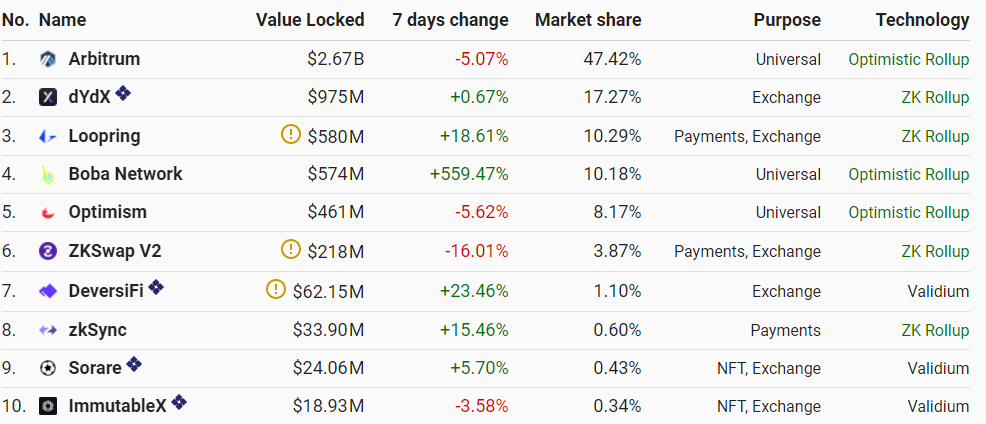Open the Boba Network project link

tap(126, 174)
